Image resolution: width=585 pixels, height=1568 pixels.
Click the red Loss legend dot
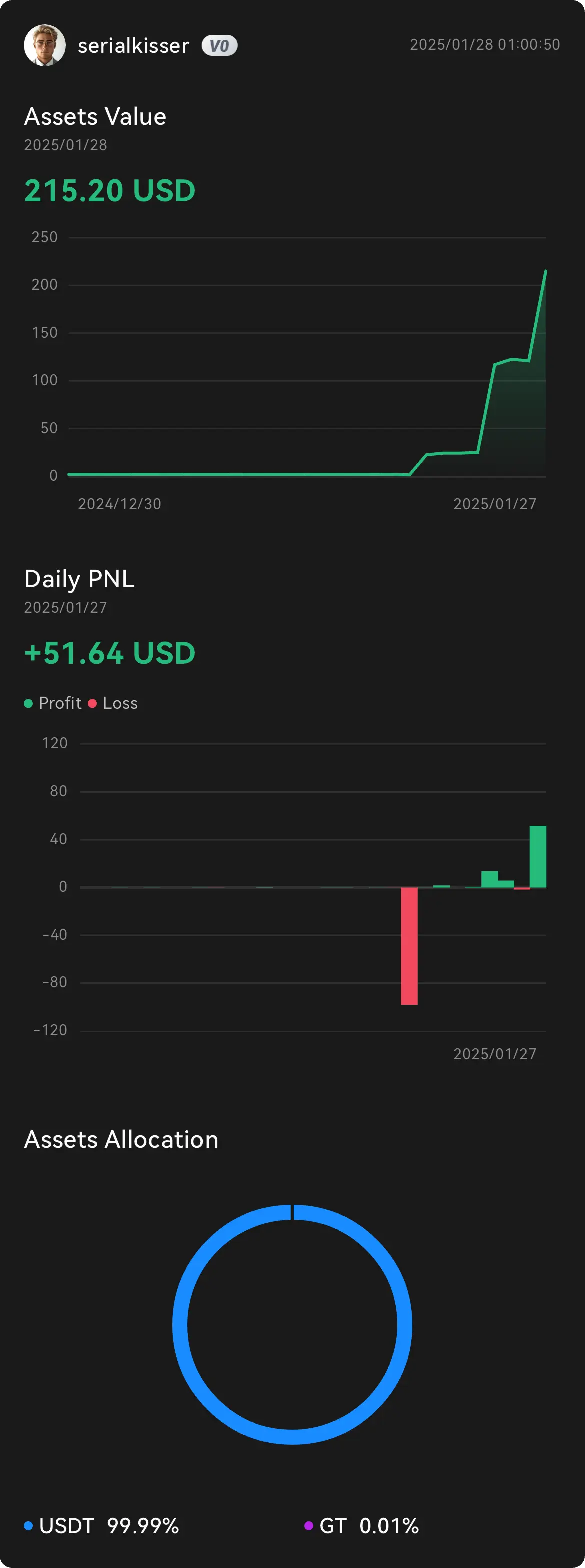click(92, 703)
